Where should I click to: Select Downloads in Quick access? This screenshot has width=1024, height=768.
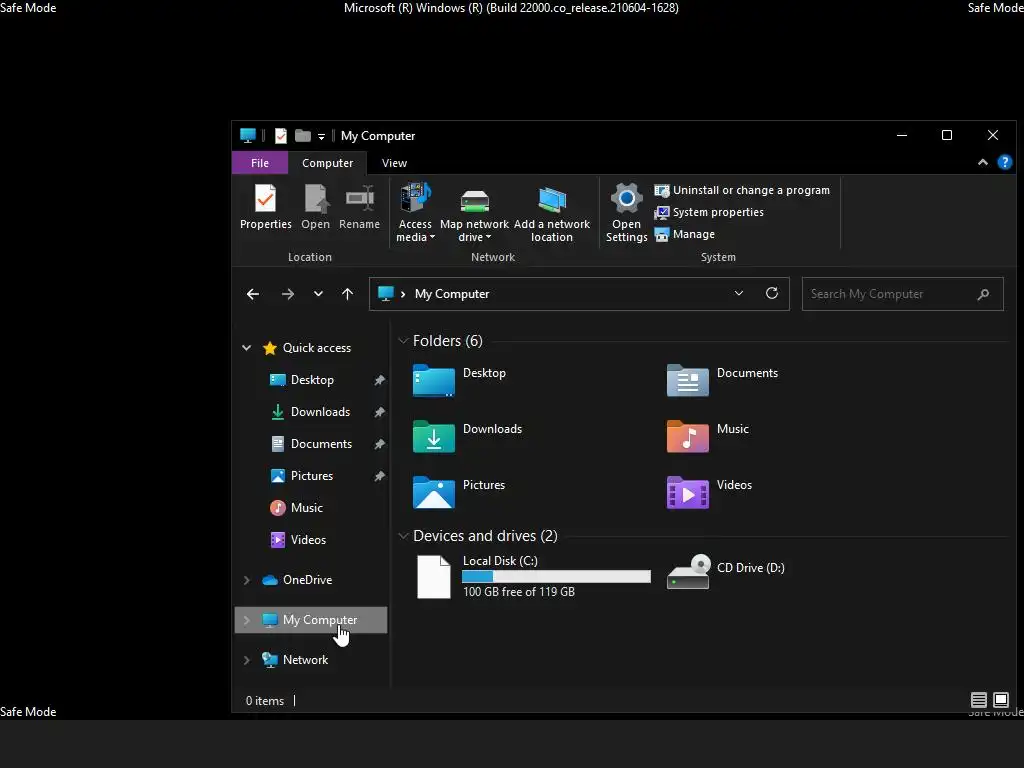point(320,411)
